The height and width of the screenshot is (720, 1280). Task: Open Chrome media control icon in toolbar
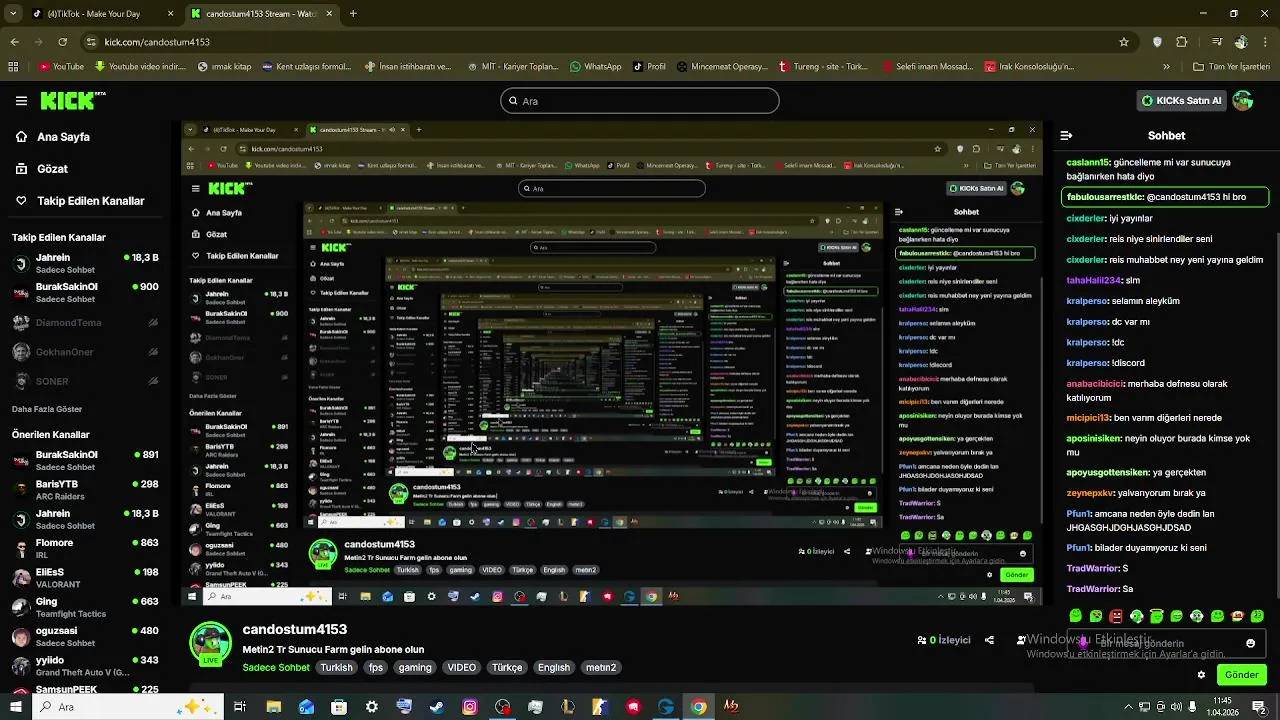(x=1216, y=42)
